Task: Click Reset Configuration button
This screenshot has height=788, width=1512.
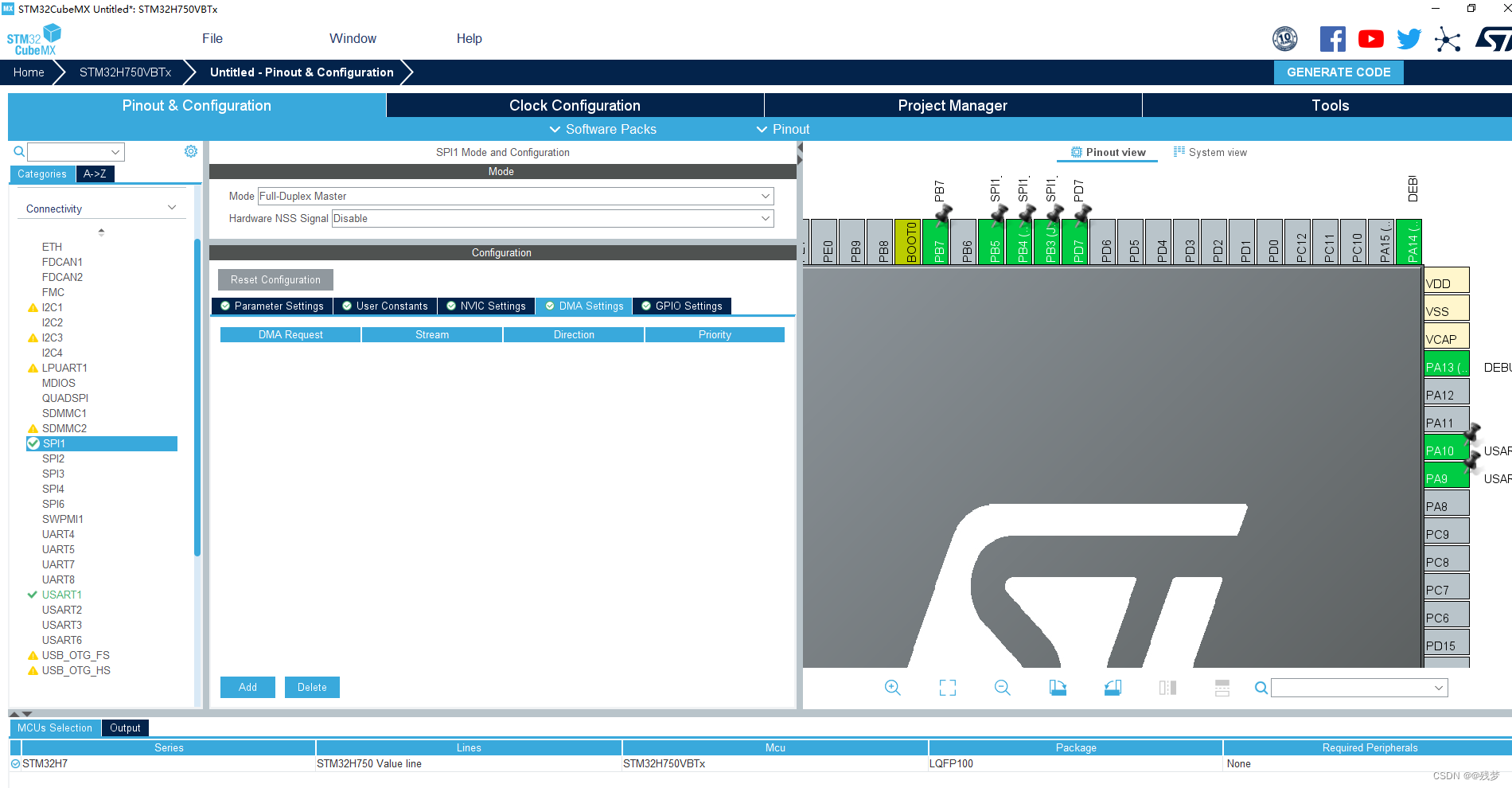Action: click(275, 279)
